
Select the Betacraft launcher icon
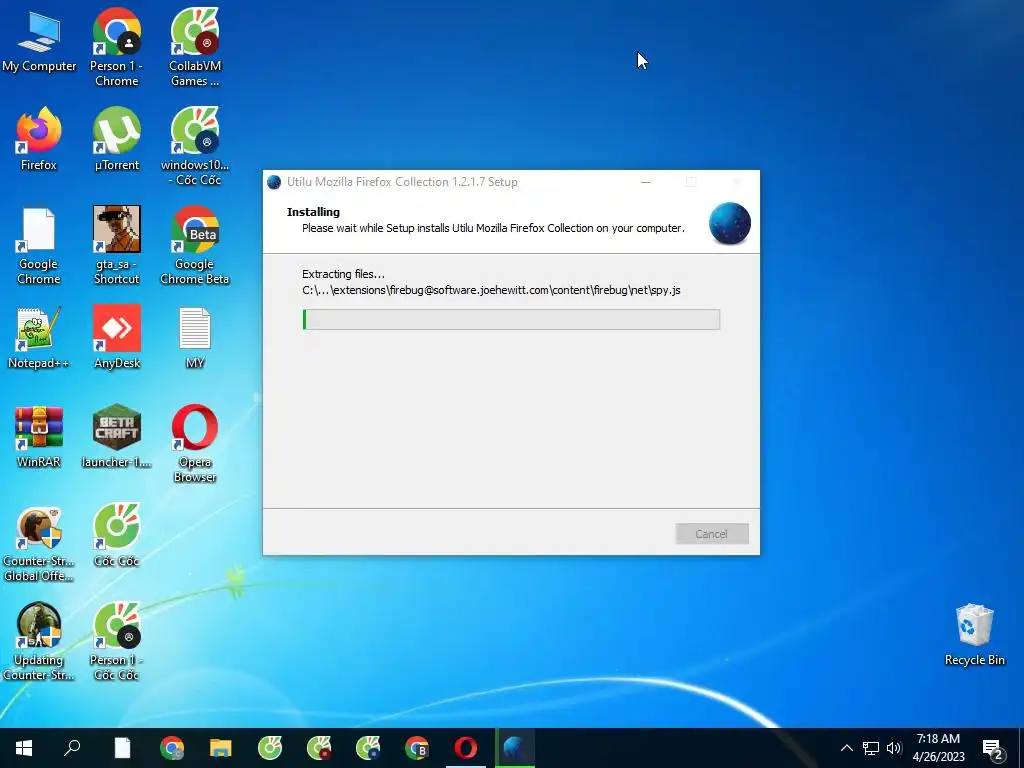coord(116,436)
